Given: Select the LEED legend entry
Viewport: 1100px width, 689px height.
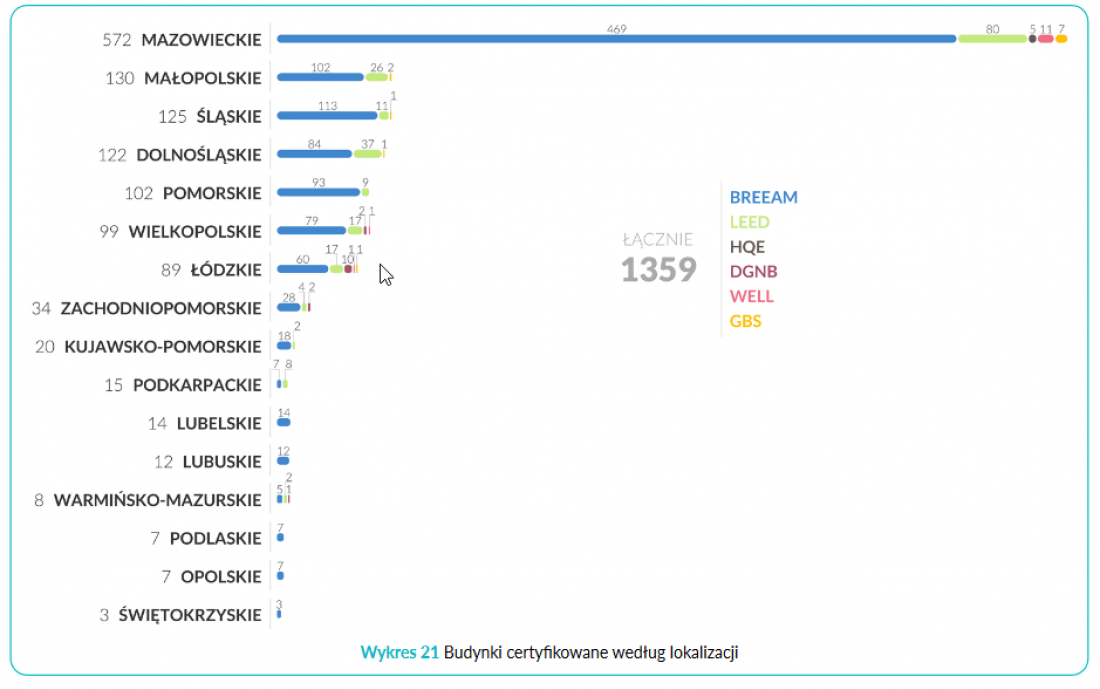Looking at the screenshot, I should point(749,222).
